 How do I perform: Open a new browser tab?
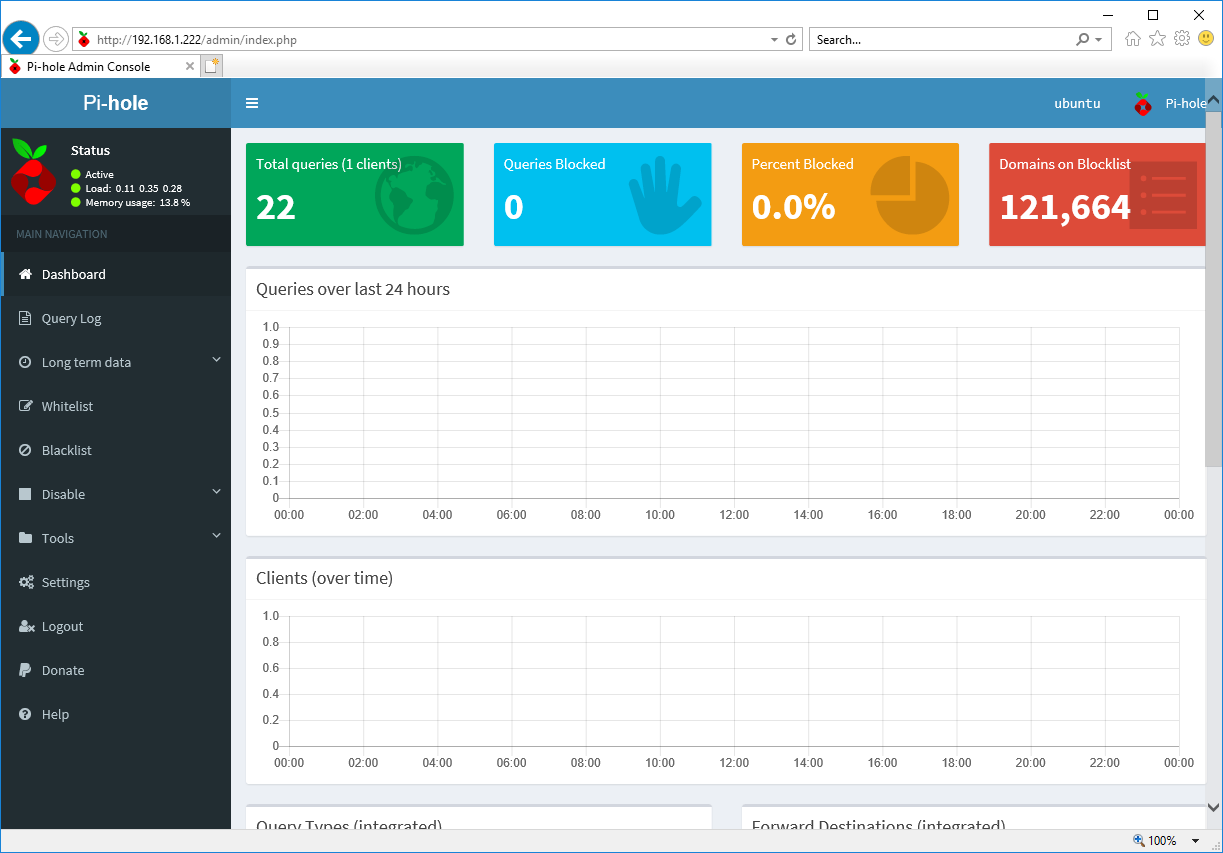click(211, 66)
